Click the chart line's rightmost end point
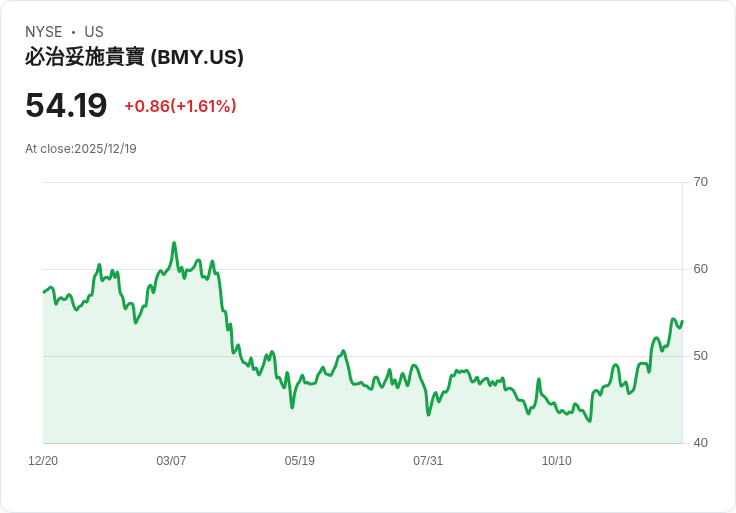This screenshot has width=736, height=513. [x=682, y=322]
